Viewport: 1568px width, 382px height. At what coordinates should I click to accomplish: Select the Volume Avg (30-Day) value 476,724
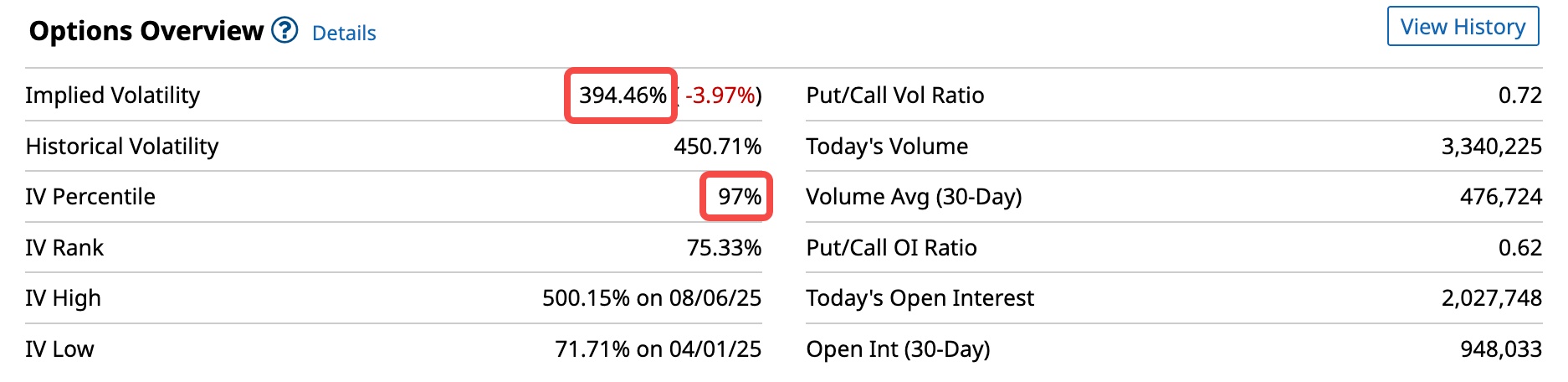coord(1501,197)
